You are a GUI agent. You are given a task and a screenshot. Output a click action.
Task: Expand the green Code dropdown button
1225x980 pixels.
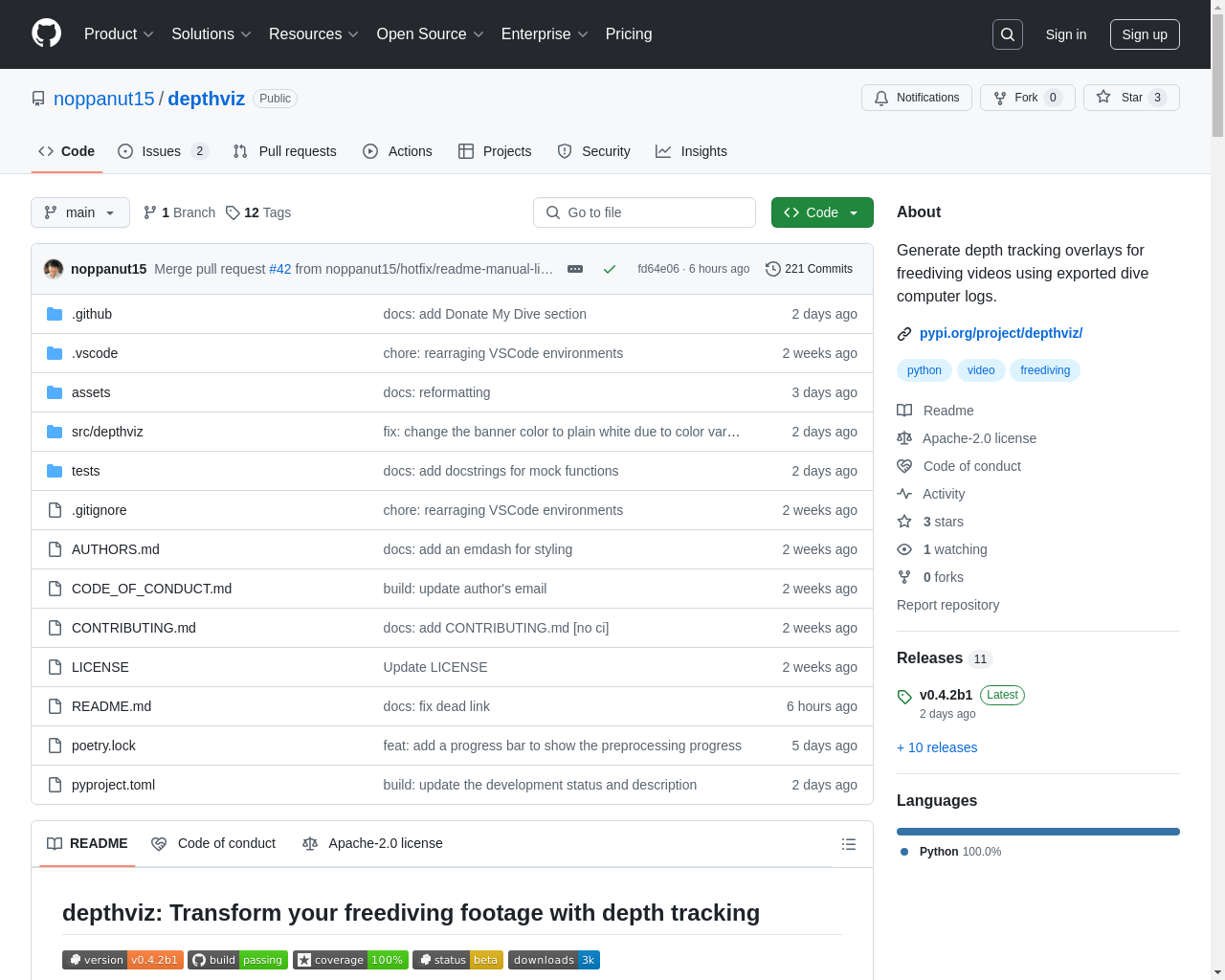coord(822,212)
